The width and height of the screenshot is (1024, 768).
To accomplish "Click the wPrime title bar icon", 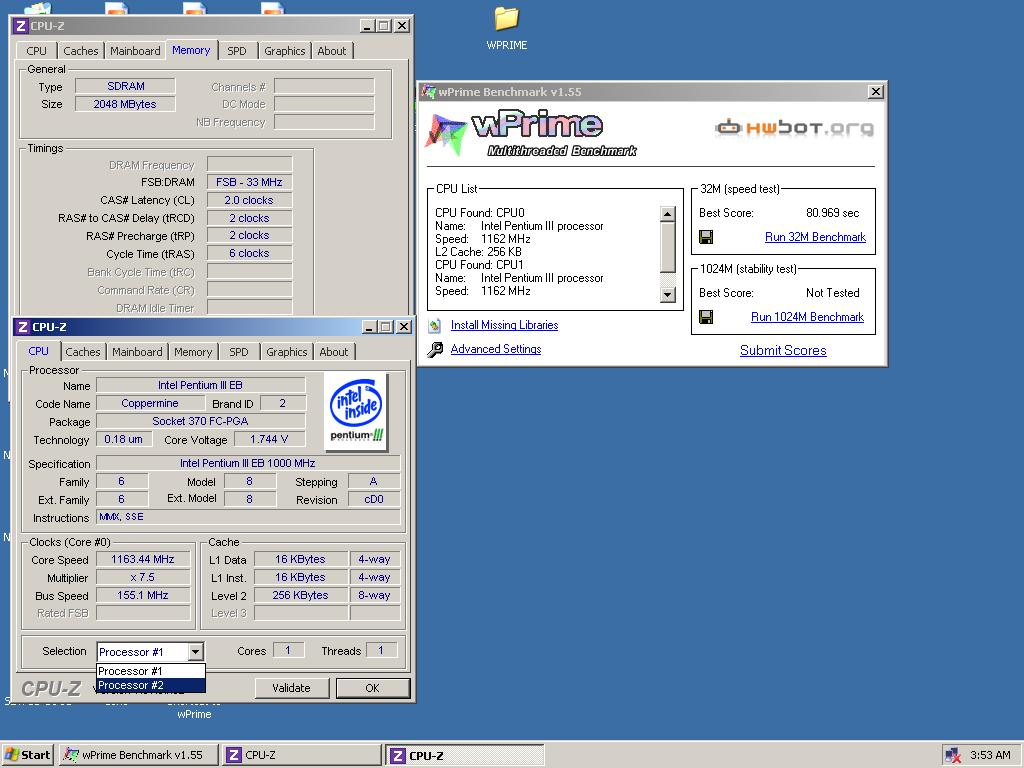I will coord(428,92).
